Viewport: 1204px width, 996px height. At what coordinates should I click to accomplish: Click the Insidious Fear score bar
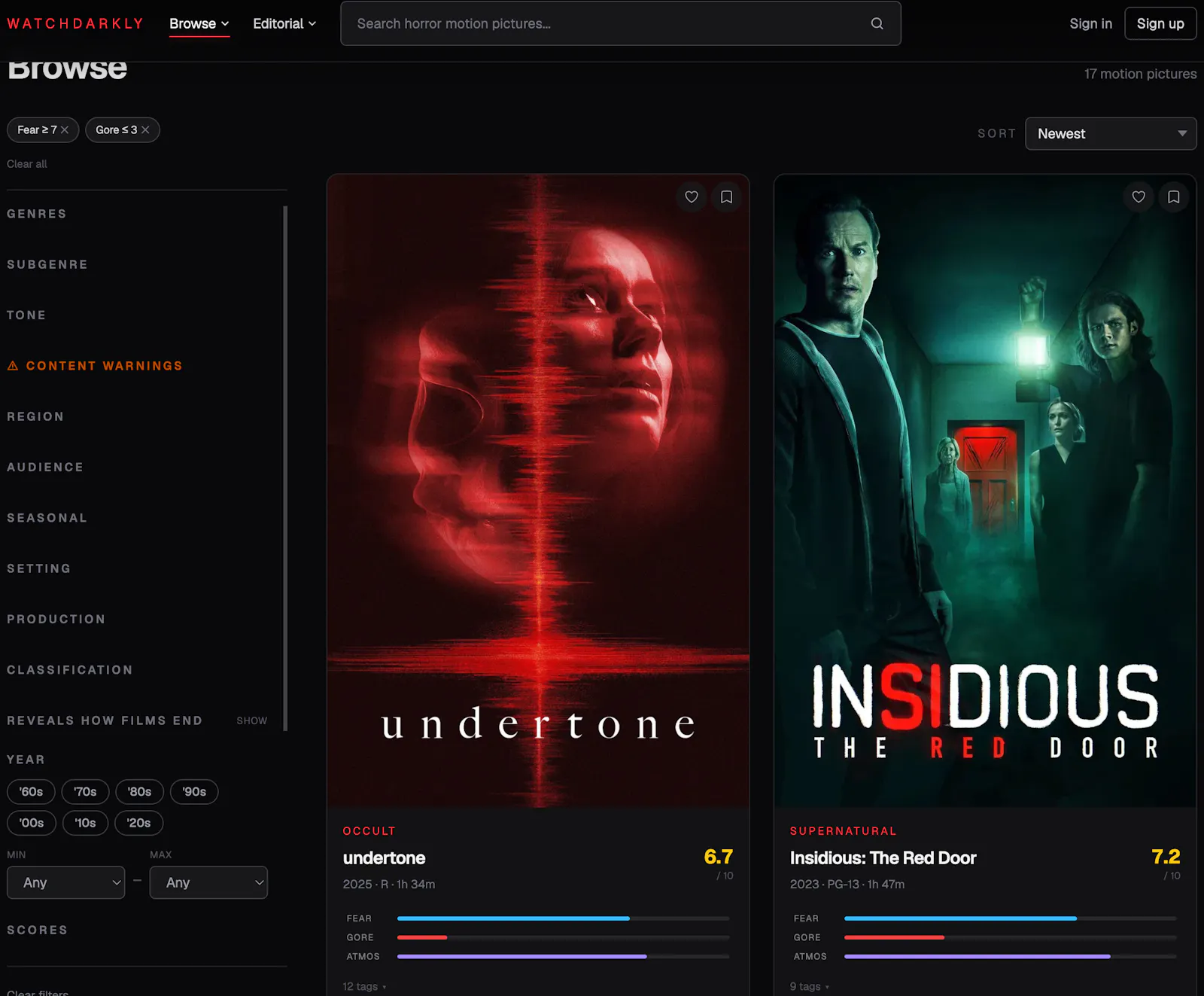tap(1010, 918)
